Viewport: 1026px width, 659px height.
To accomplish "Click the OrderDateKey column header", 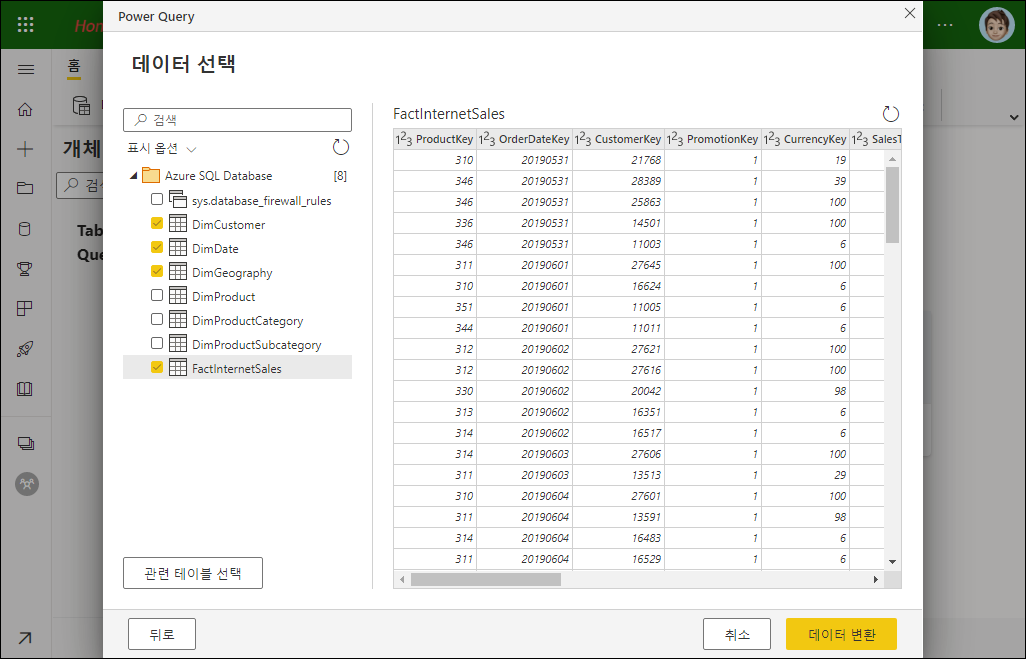I will click(524, 139).
